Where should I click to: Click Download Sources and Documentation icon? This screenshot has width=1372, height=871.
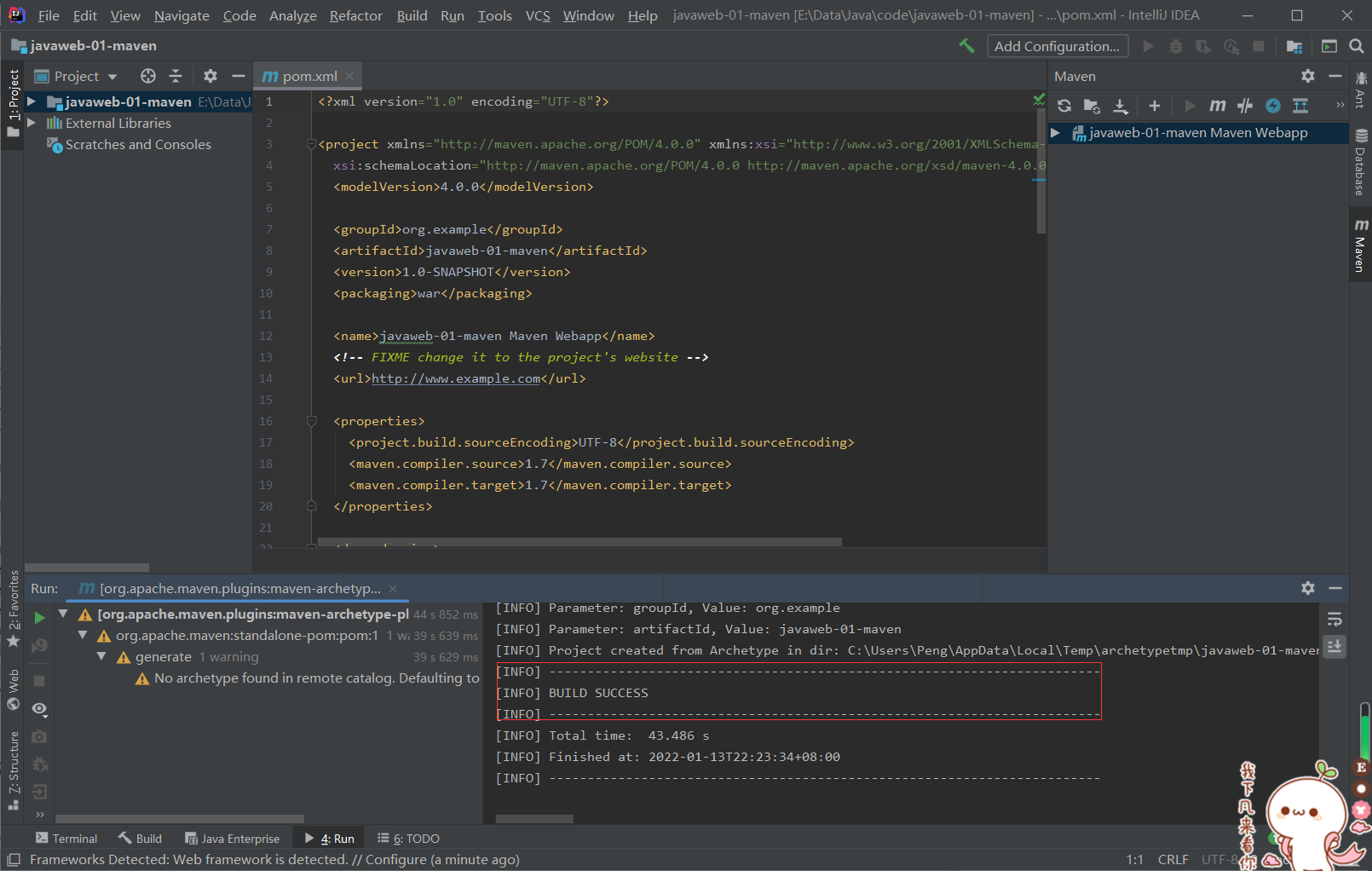pos(1121,106)
